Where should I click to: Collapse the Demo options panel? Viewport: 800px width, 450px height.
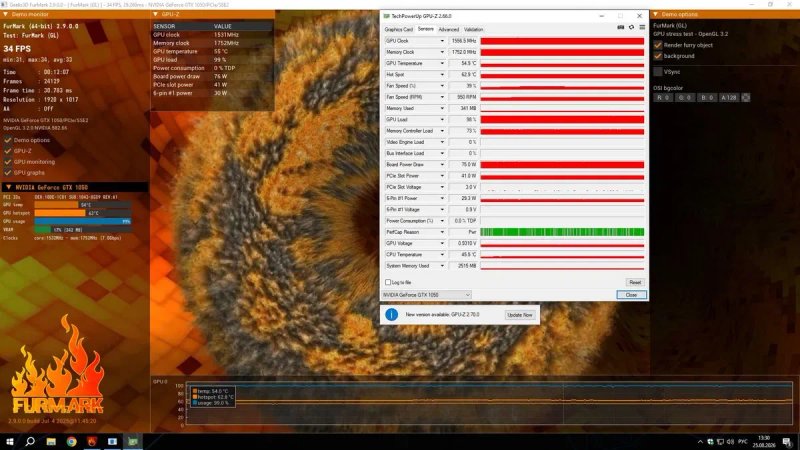pos(656,14)
